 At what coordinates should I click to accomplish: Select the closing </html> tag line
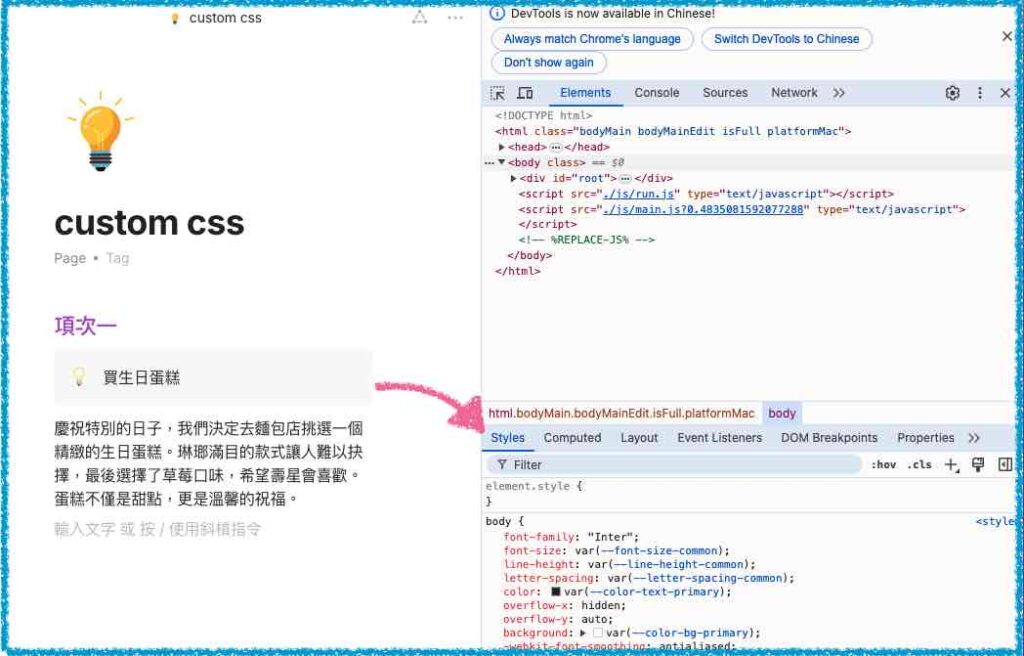(518, 271)
